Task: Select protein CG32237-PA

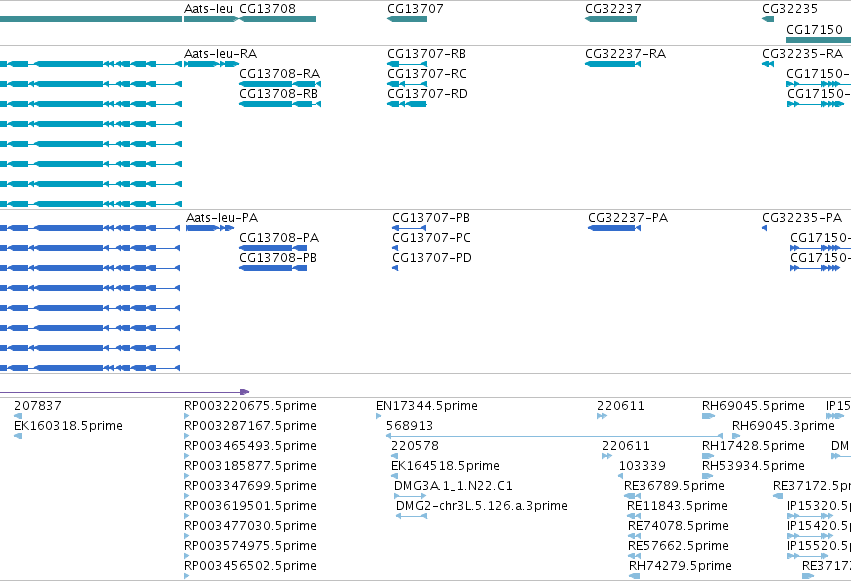Action: [x=614, y=228]
